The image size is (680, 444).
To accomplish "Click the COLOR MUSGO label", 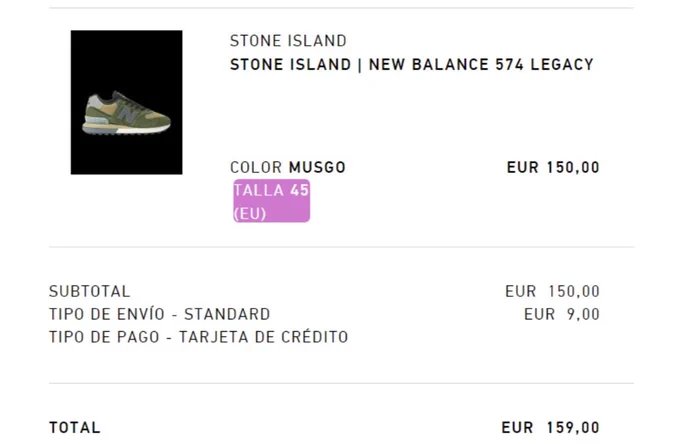I will click(x=288, y=167).
